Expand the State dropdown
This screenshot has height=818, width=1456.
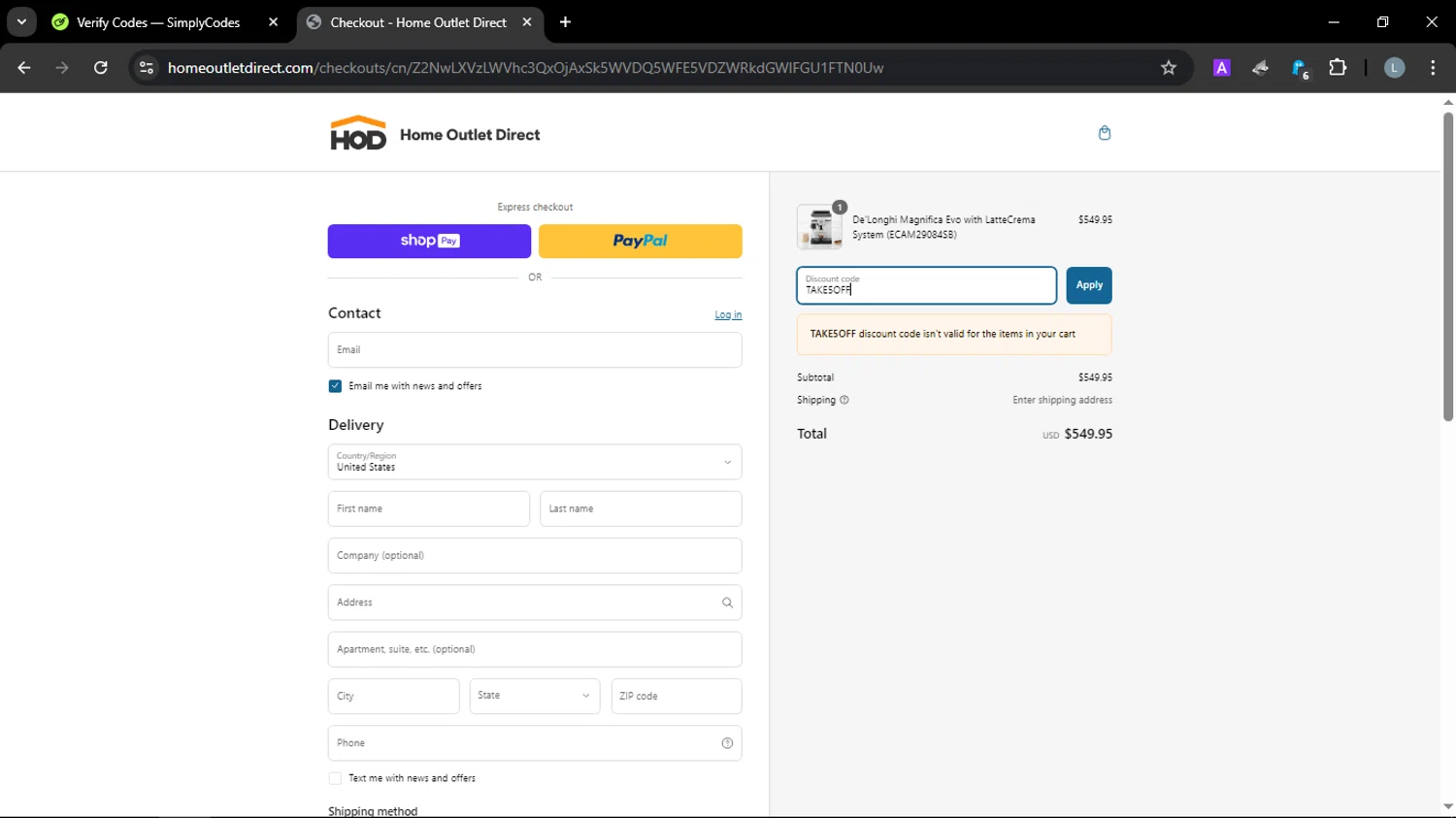click(x=535, y=696)
